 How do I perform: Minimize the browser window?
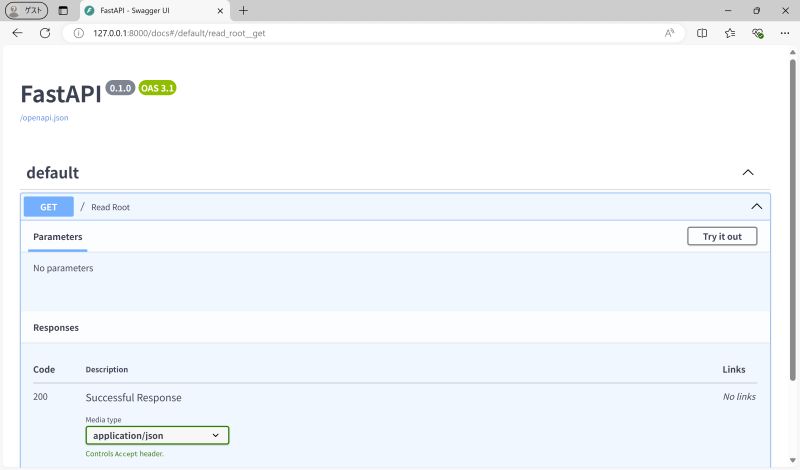pos(728,10)
